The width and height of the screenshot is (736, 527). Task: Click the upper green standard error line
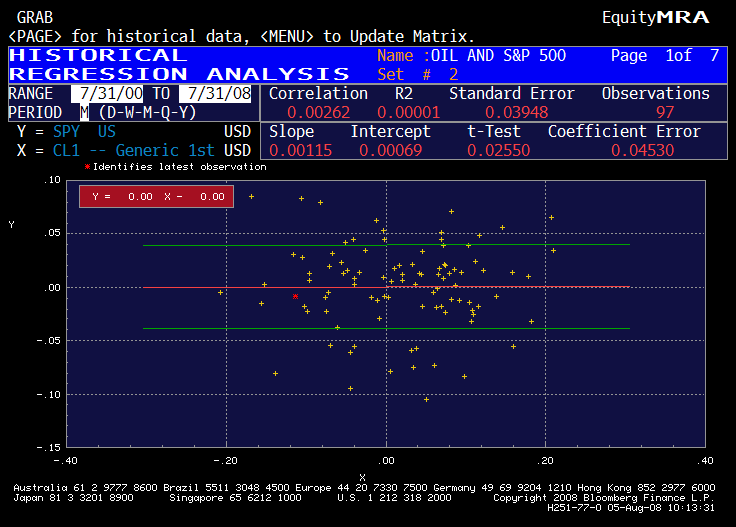(x=510, y=244)
